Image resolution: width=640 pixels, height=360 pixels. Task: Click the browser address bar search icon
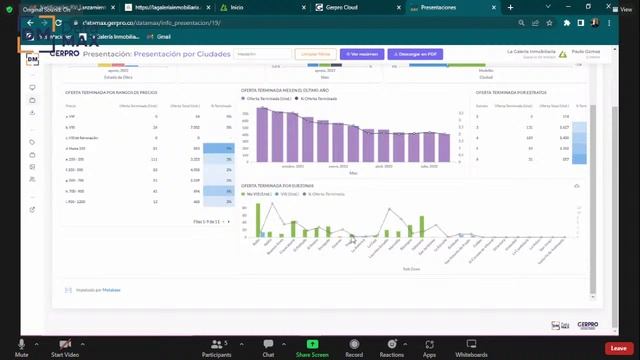(521, 23)
